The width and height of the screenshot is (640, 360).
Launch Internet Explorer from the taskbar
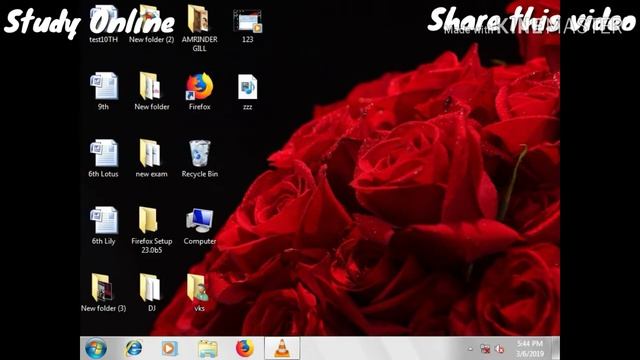(133, 349)
